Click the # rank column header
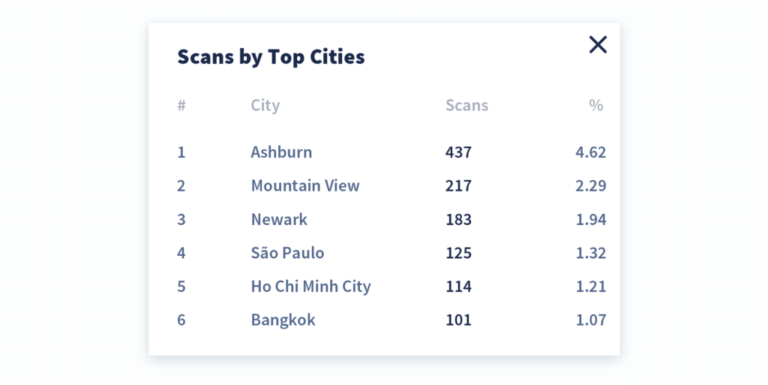Screen dimensions: 768x385 [181, 105]
